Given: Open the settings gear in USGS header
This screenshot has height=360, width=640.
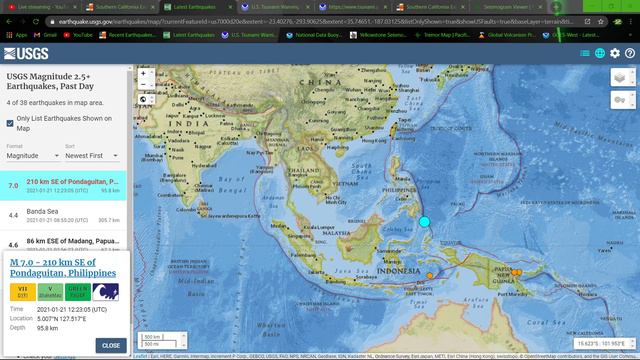Looking at the screenshot, I should coord(615,53).
